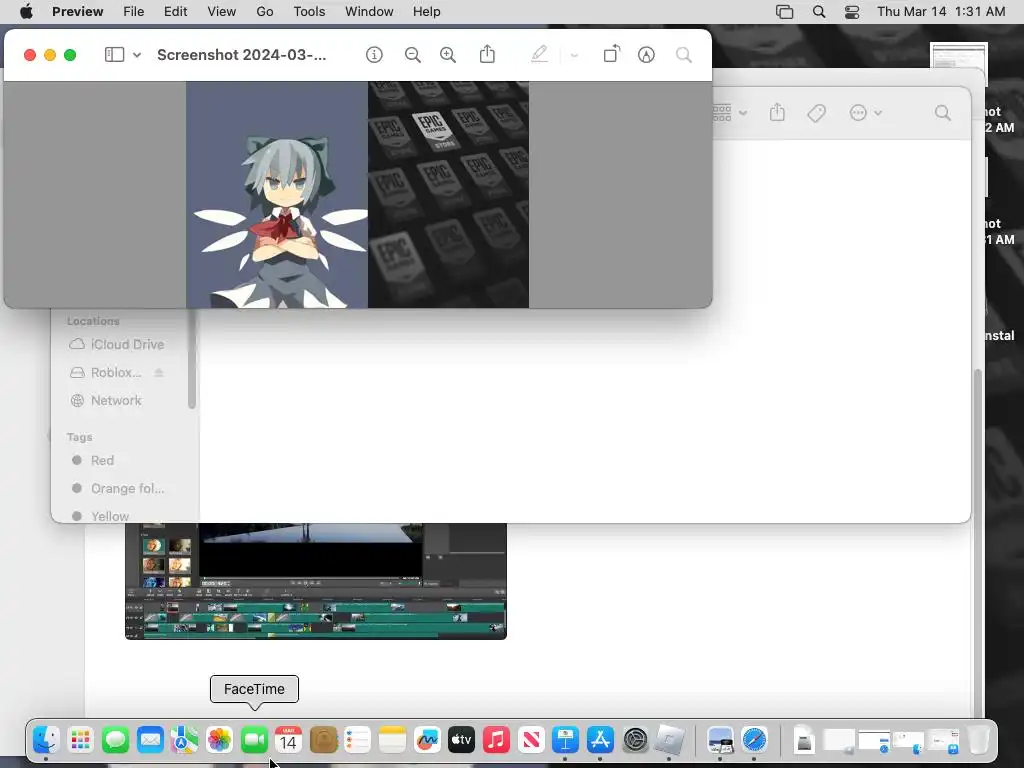Select the video editor screenshot thumbnail
Image resolution: width=1024 pixels, height=768 pixels.
tap(316, 581)
